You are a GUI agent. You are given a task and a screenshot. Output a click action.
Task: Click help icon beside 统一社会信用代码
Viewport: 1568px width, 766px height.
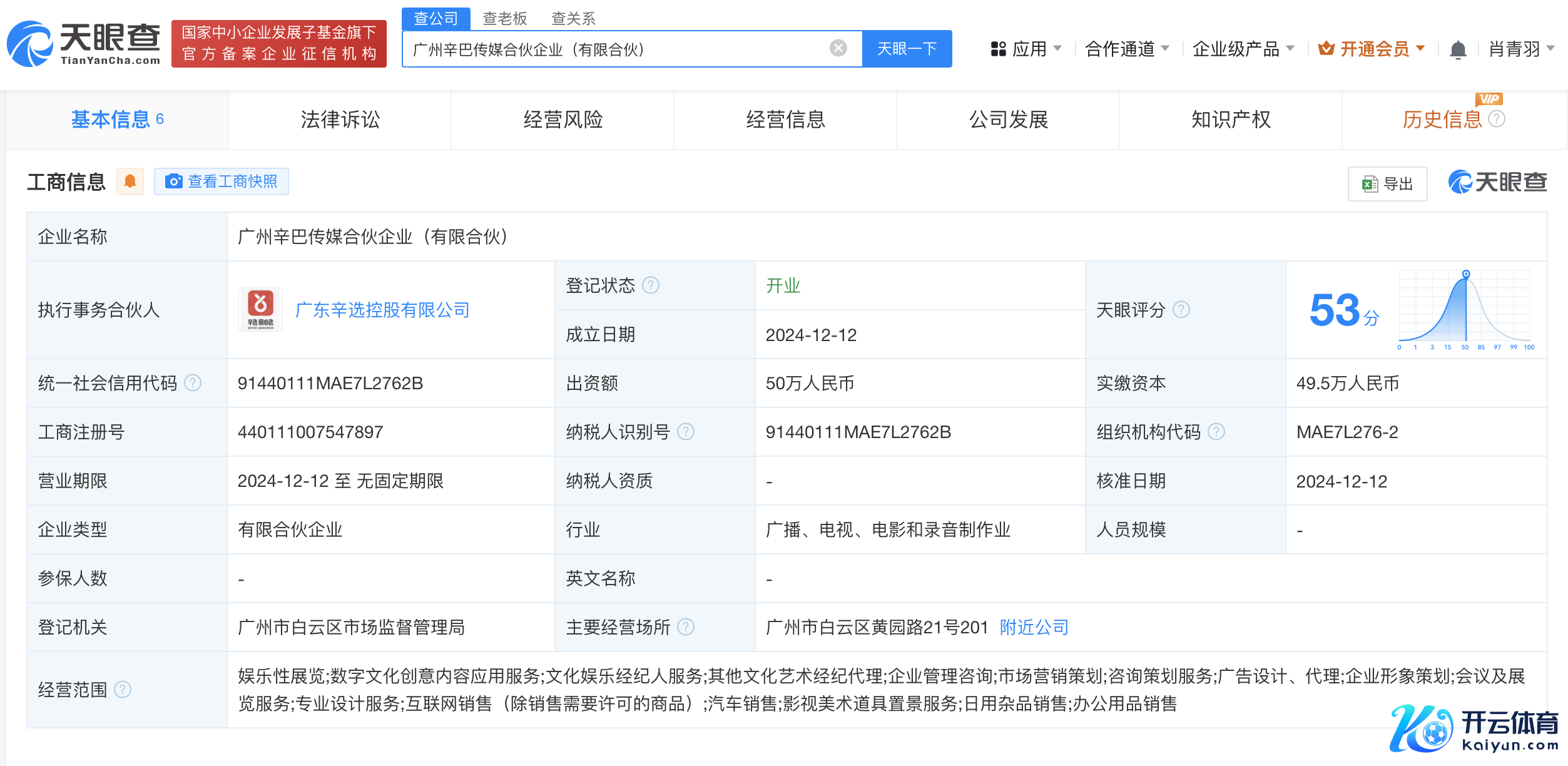click(193, 383)
